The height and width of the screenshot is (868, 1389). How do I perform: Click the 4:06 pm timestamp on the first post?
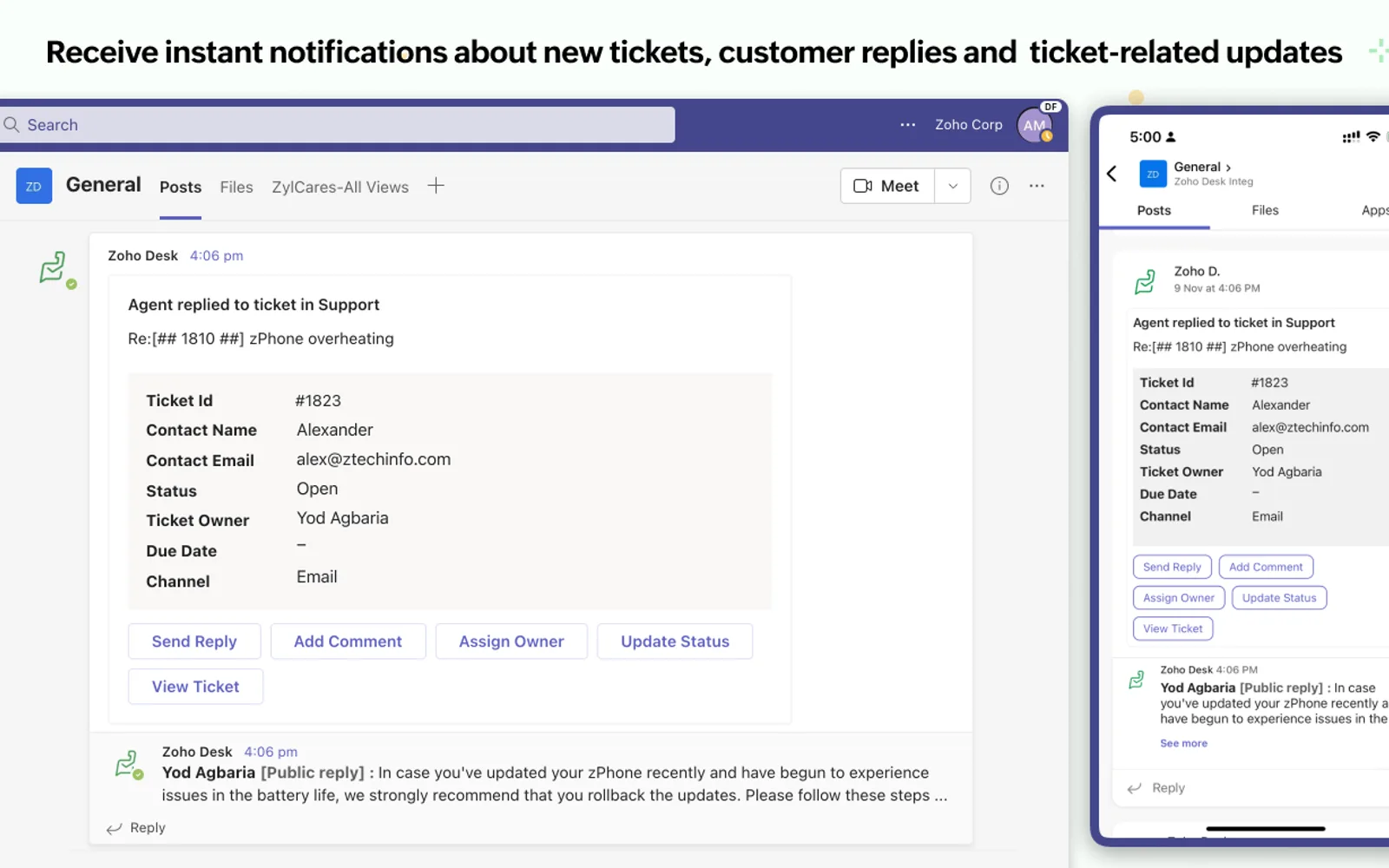[216, 256]
